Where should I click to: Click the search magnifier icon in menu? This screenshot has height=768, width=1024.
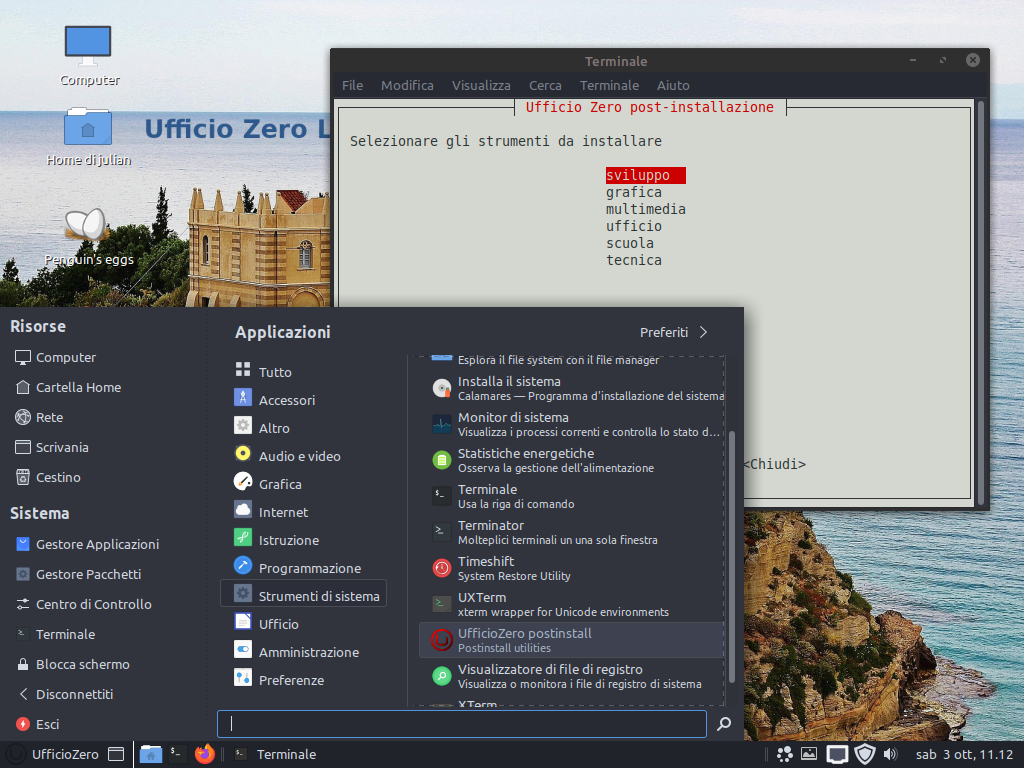[724, 724]
